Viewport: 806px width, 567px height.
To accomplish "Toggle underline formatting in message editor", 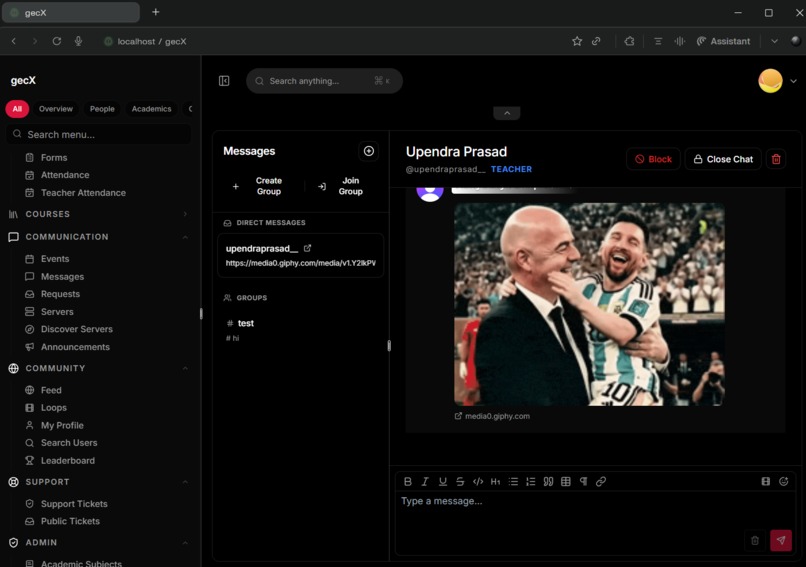I will [x=443, y=482].
